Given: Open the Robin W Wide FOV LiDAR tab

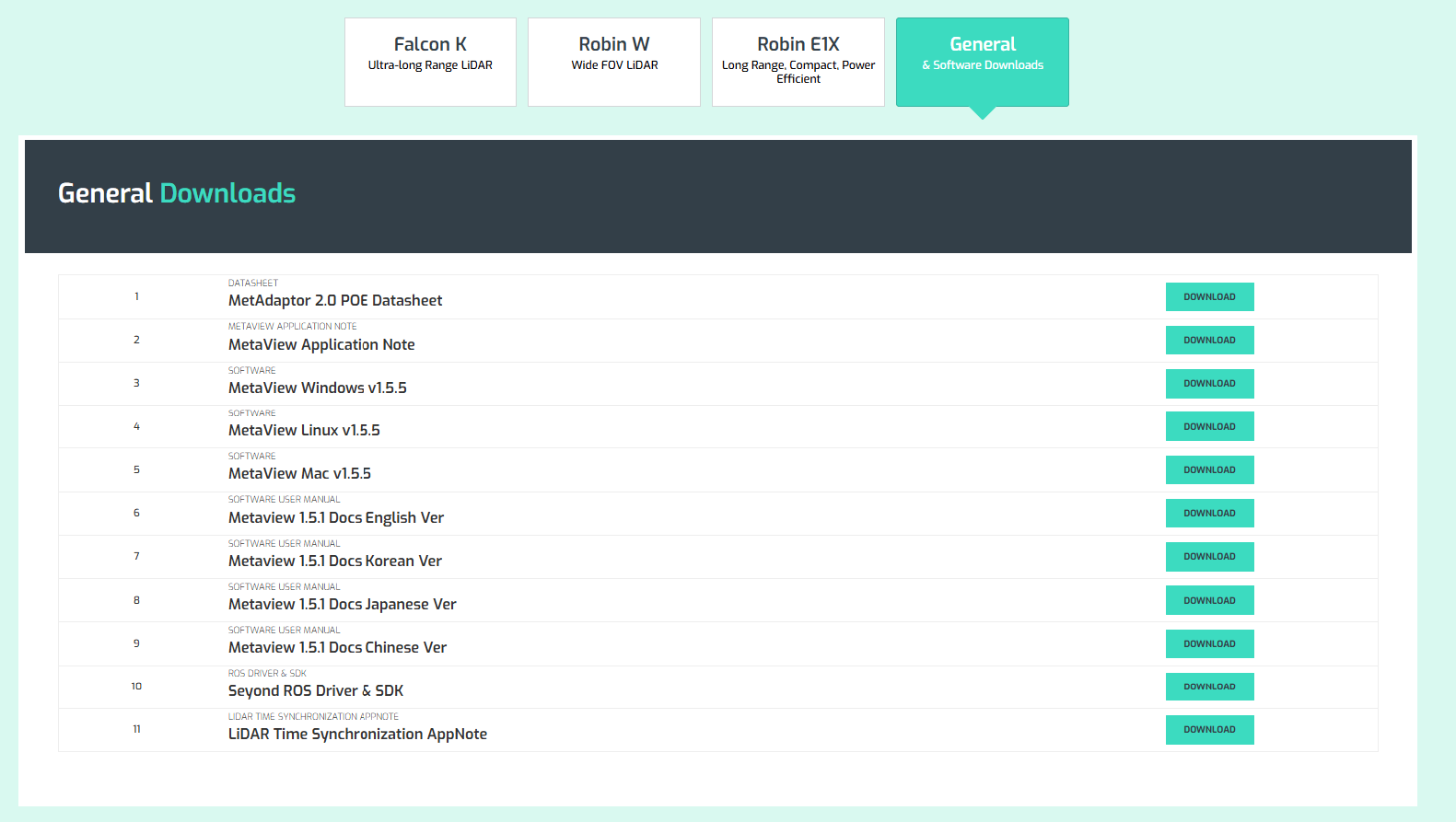Looking at the screenshot, I should tap(614, 62).
